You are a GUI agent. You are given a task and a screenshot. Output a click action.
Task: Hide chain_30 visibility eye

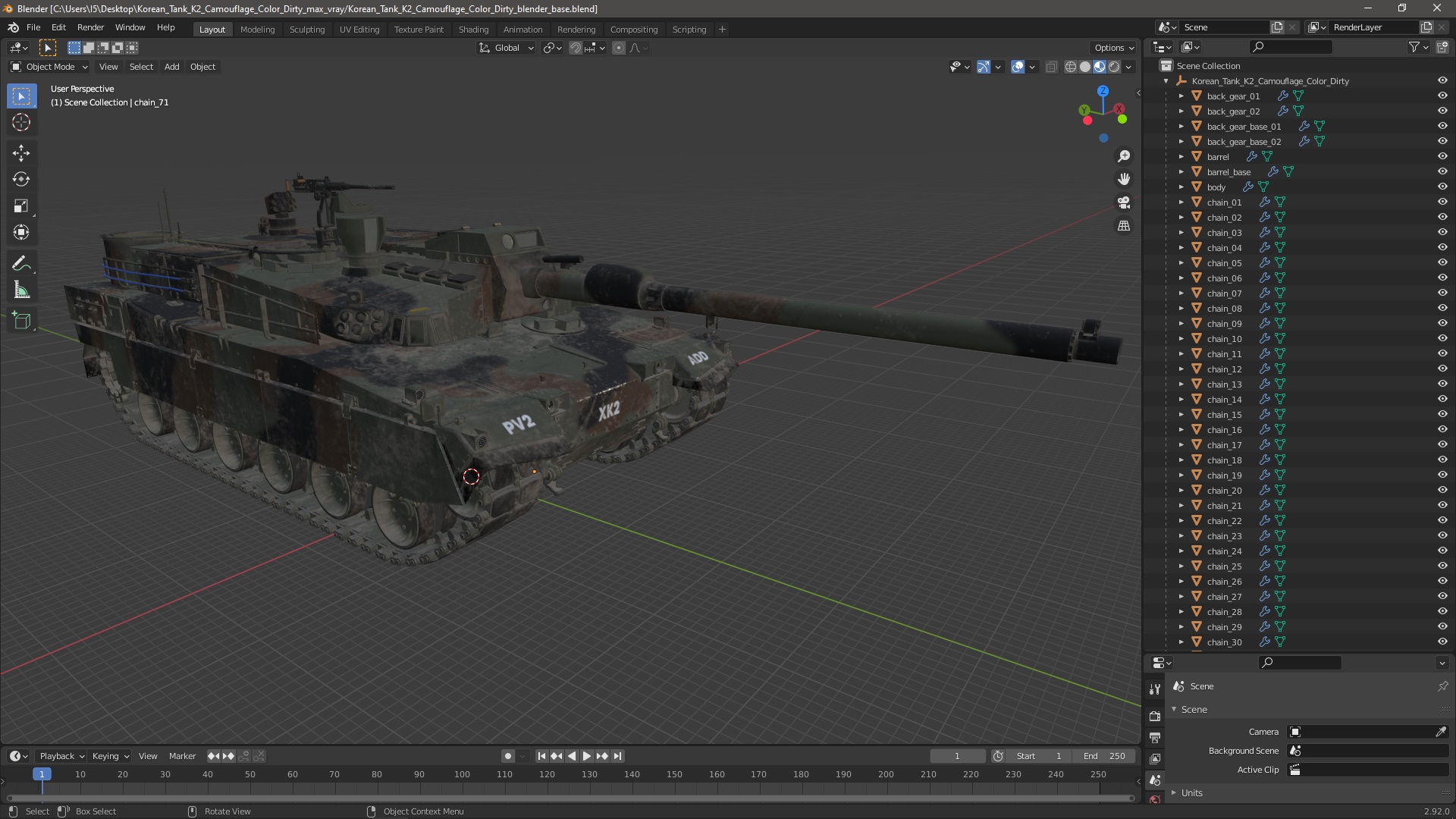(1442, 642)
